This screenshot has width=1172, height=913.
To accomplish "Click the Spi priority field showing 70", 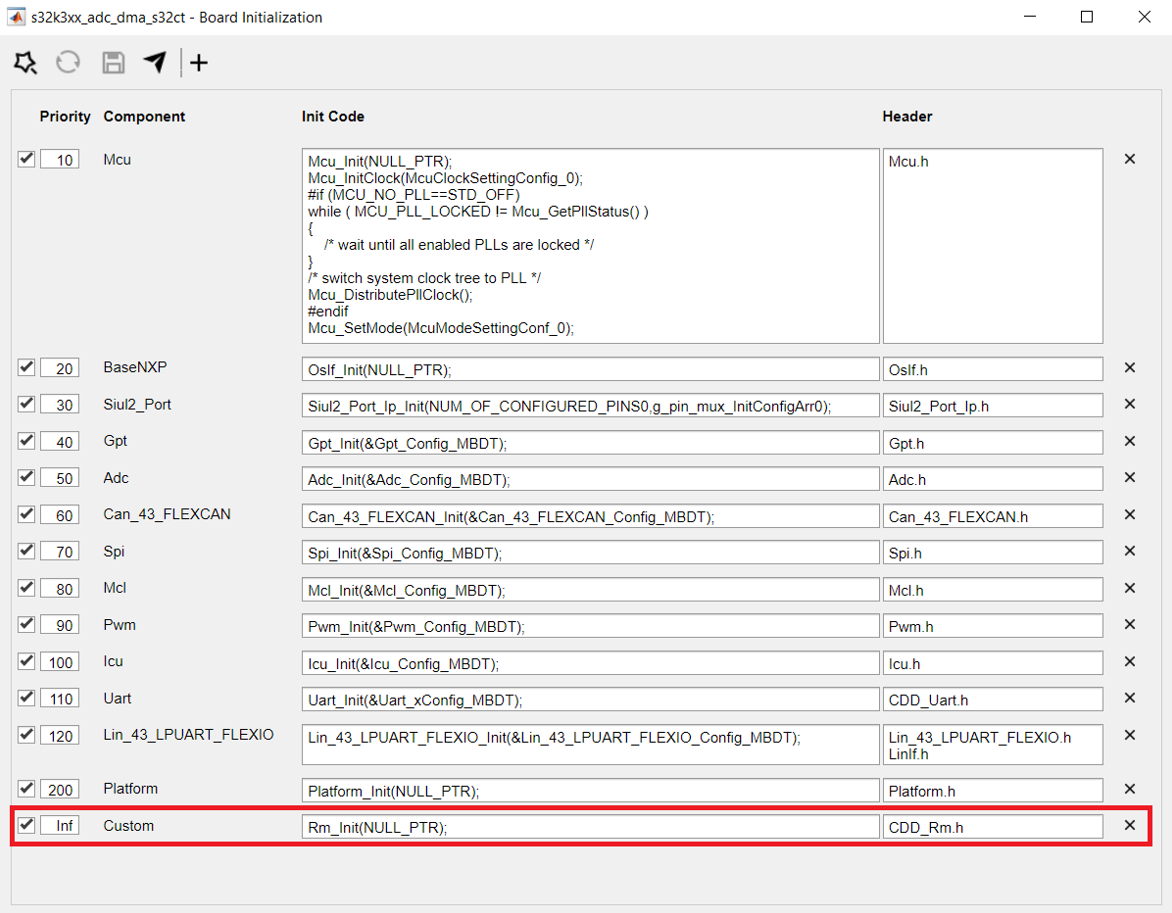I will pyautogui.click(x=60, y=552).
